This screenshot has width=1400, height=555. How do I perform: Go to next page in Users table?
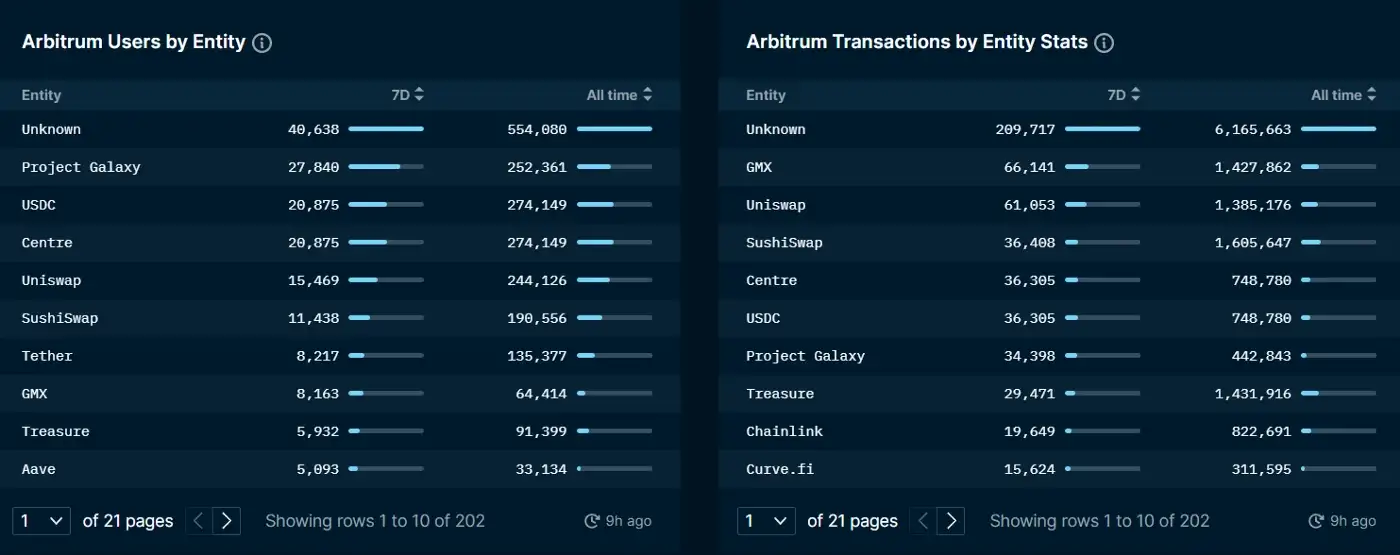click(x=227, y=521)
